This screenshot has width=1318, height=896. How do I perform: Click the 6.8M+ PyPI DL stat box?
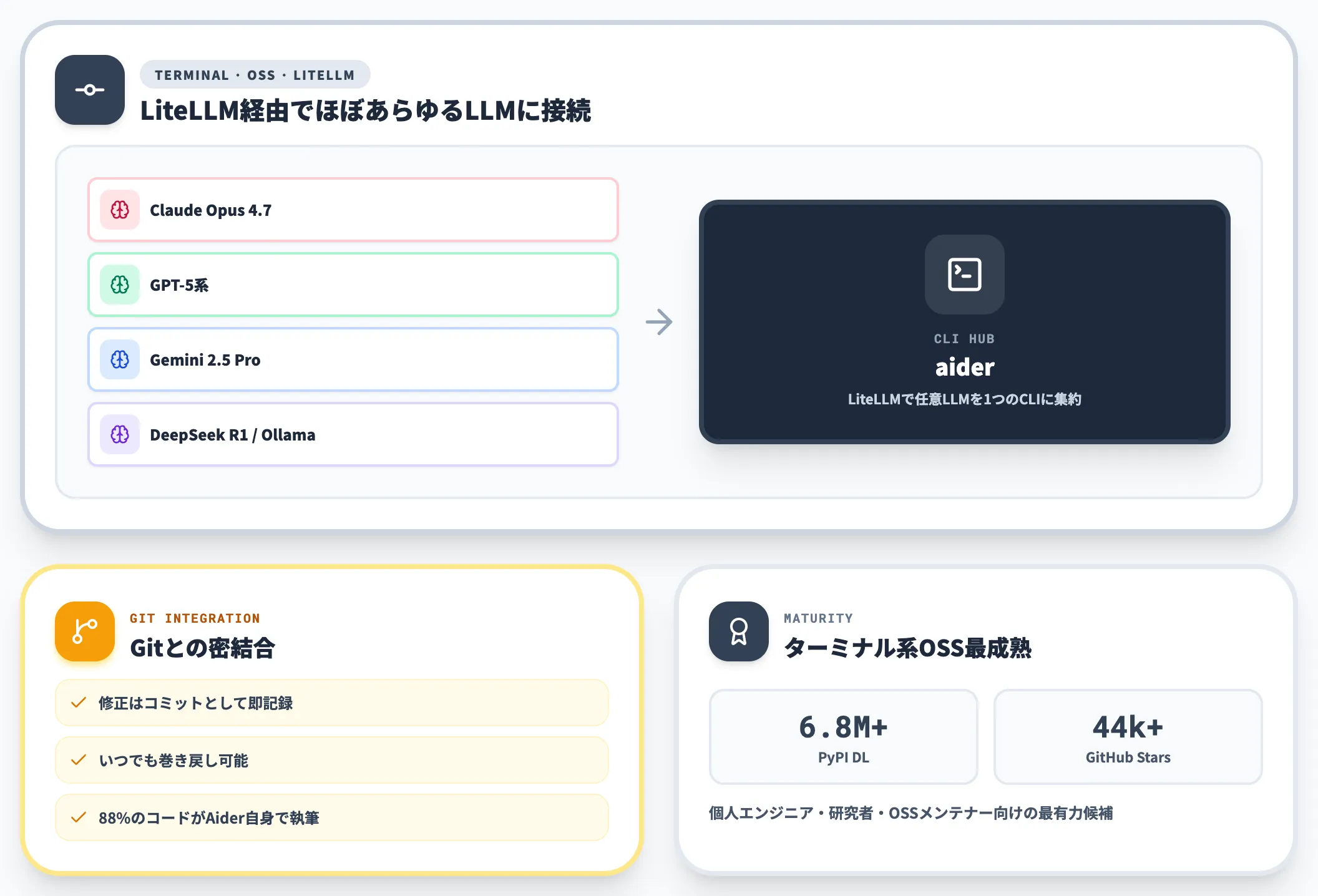click(x=843, y=737)
